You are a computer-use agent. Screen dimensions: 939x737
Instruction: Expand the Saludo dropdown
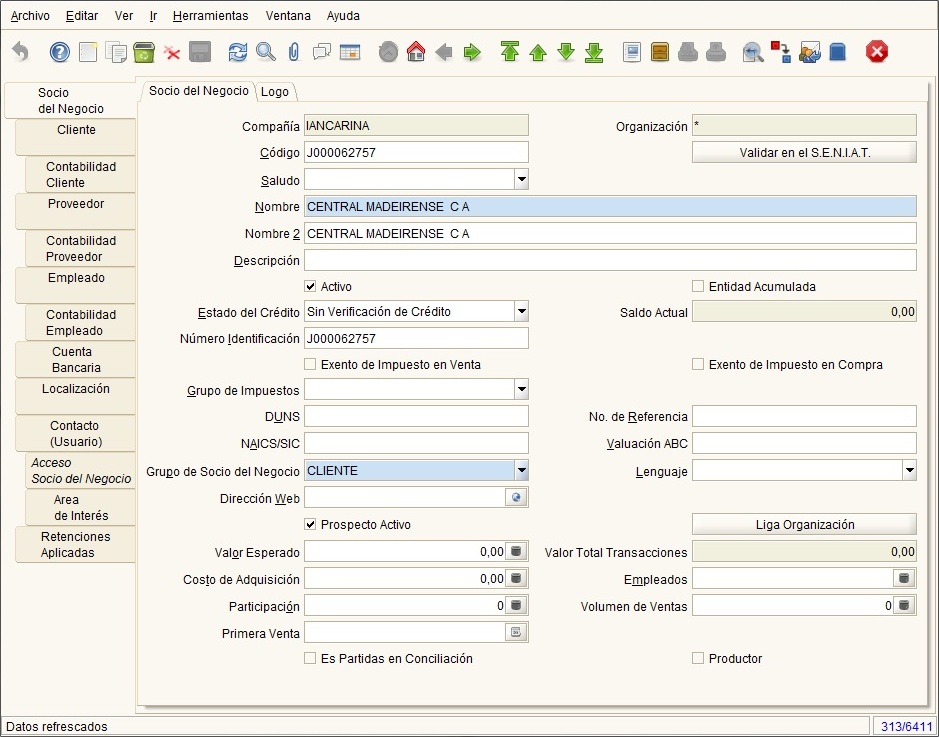(x=522, y=179)
